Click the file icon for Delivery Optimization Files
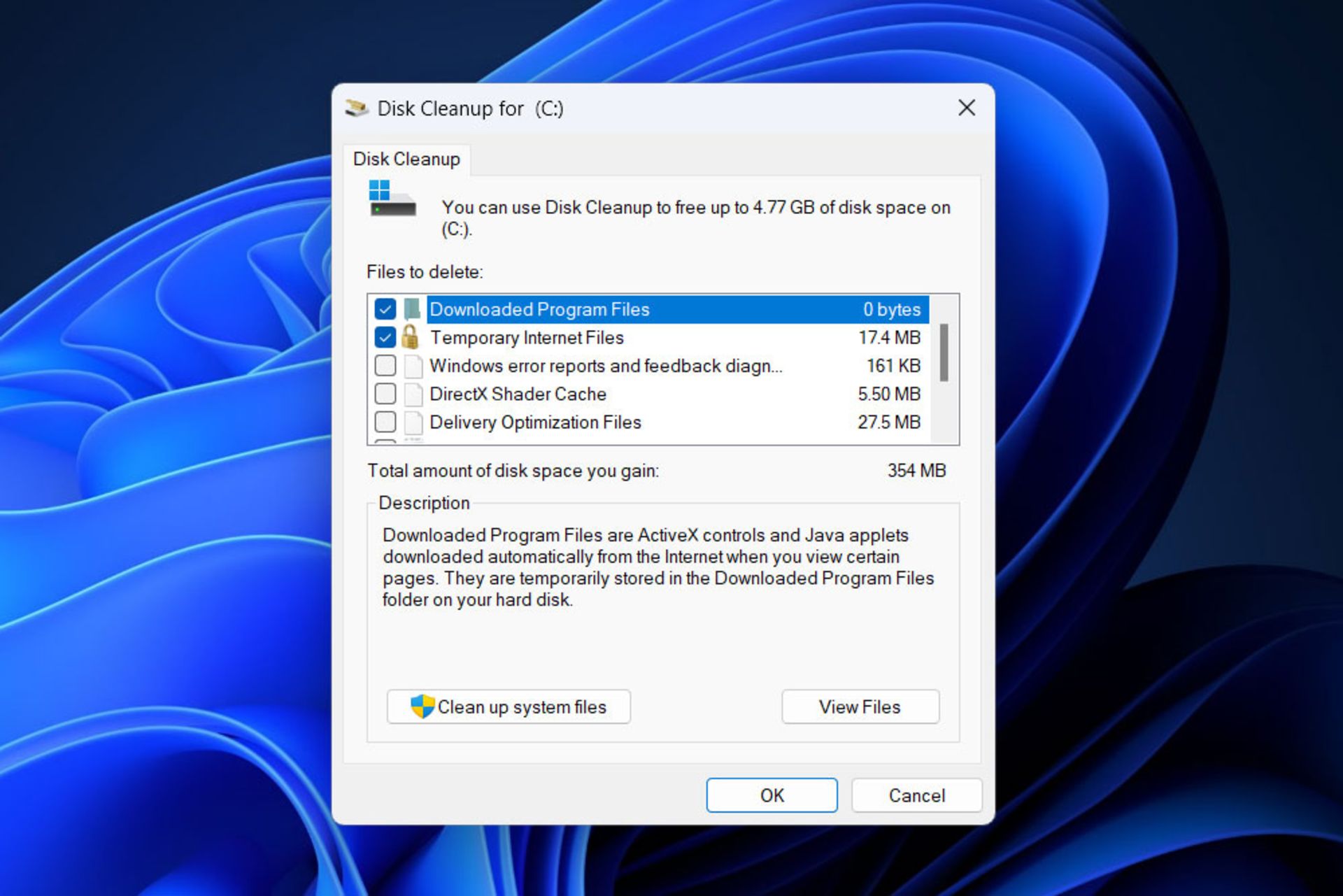 (x=413, y=422)
